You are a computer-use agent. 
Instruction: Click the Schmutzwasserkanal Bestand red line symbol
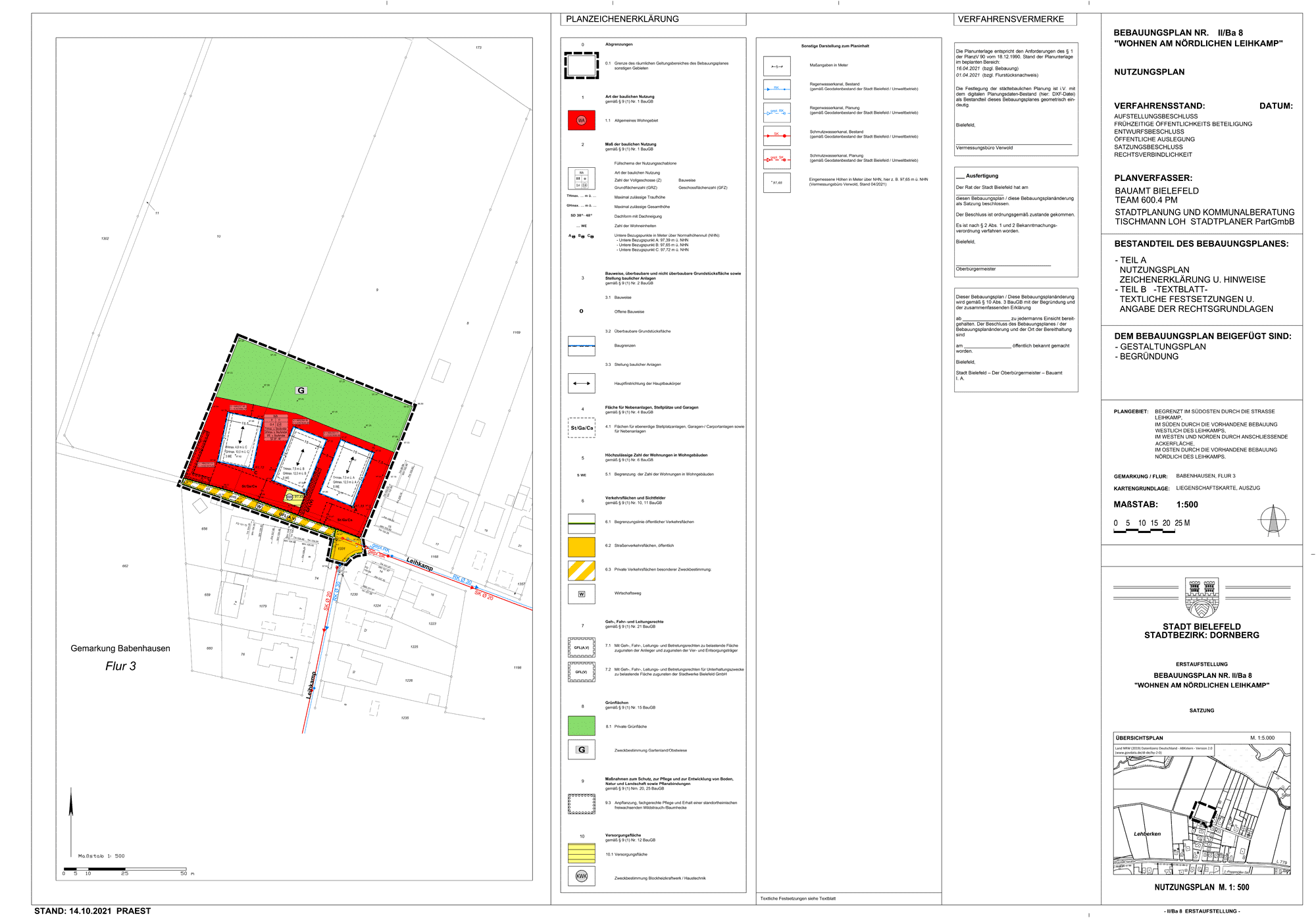point(776,136)
